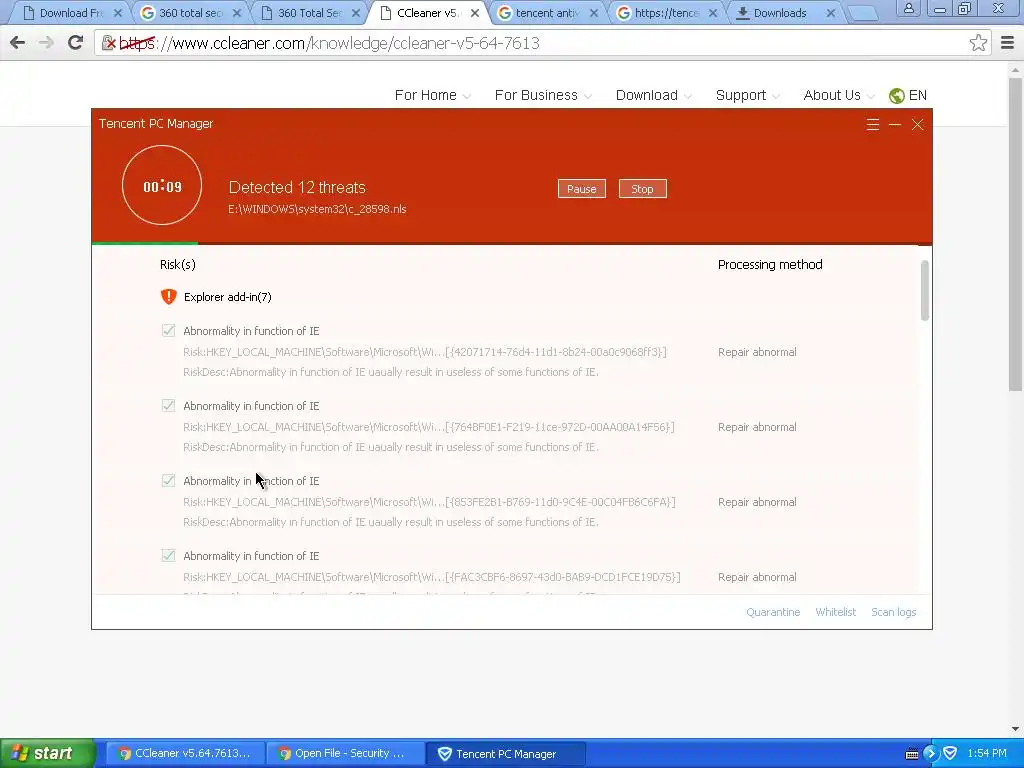Open the Quarantine link
The height and width of the screenshot is (768, 1024).
[x=773, y=612]
